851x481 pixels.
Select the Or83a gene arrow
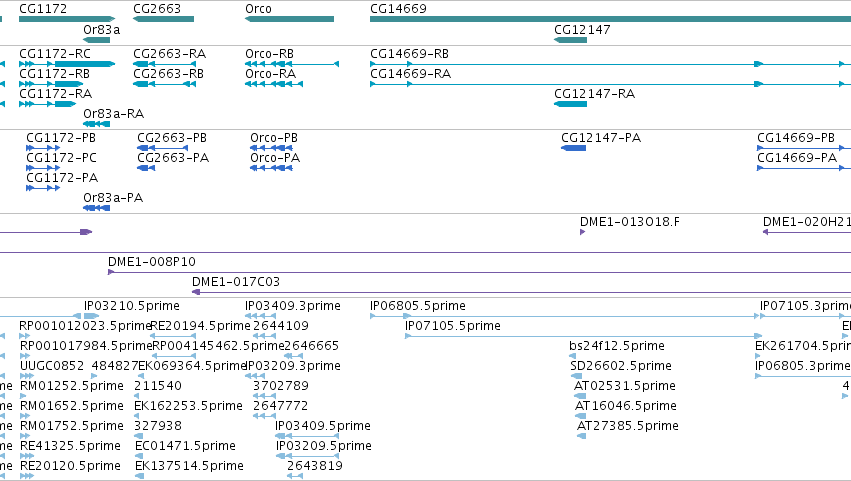97,40
